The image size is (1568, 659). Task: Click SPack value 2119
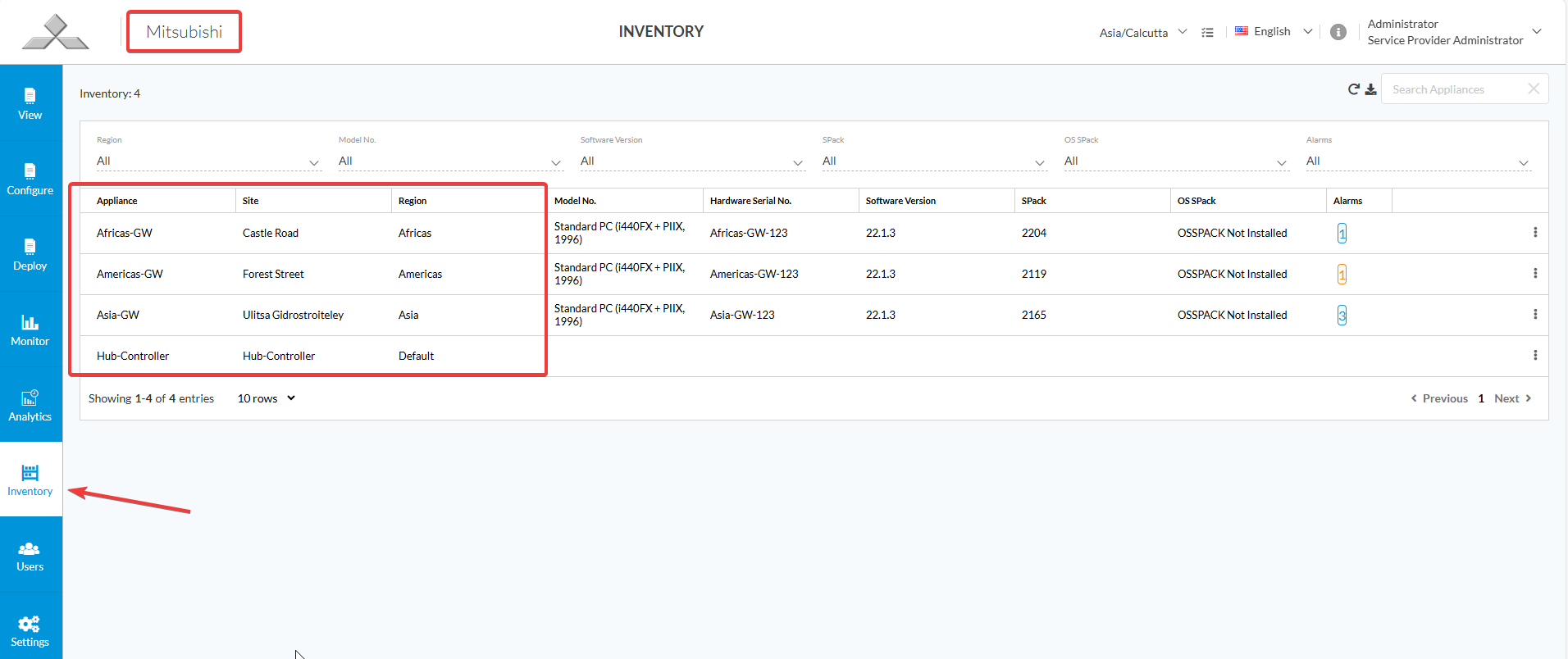click(1034, 274)
